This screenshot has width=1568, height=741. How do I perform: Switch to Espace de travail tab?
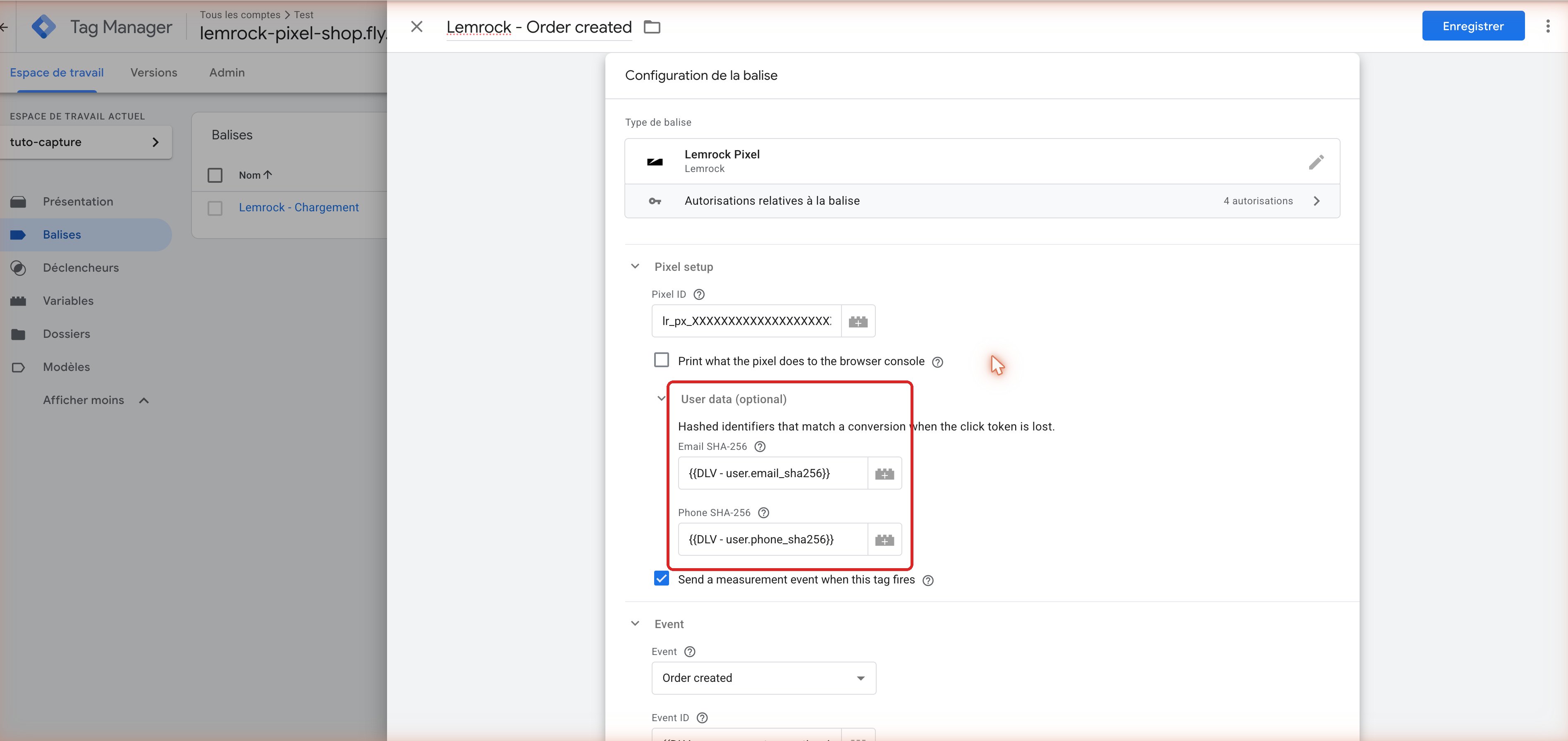pyautogui.click(x=57, y=72)
